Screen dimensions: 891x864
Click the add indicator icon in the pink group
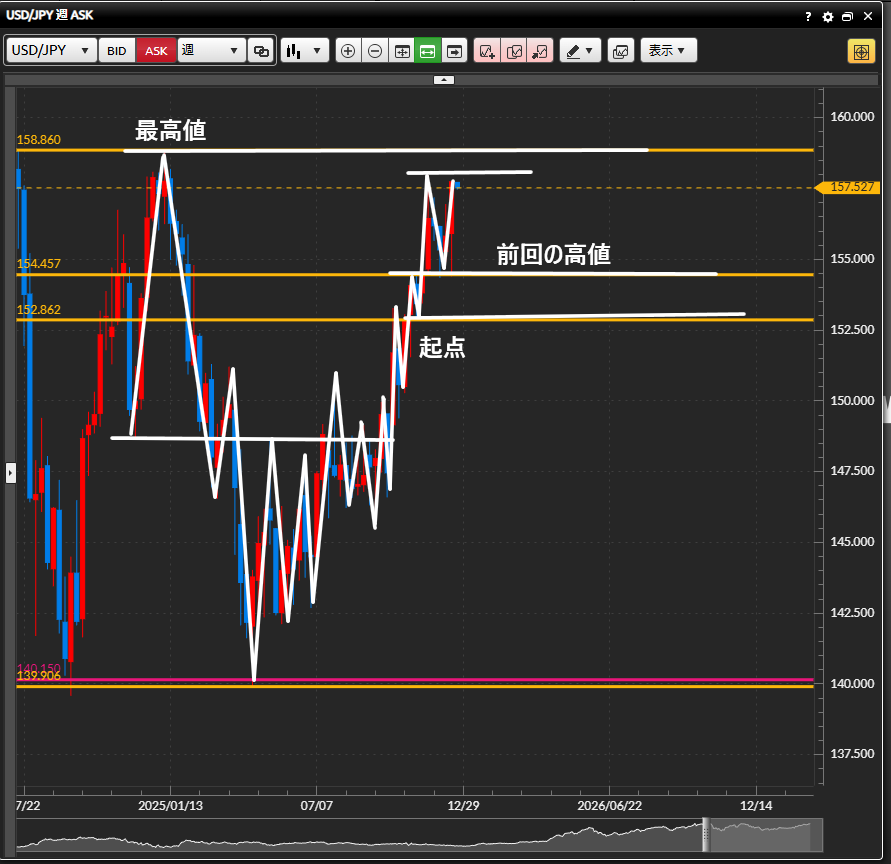click(x=488, y=51)
